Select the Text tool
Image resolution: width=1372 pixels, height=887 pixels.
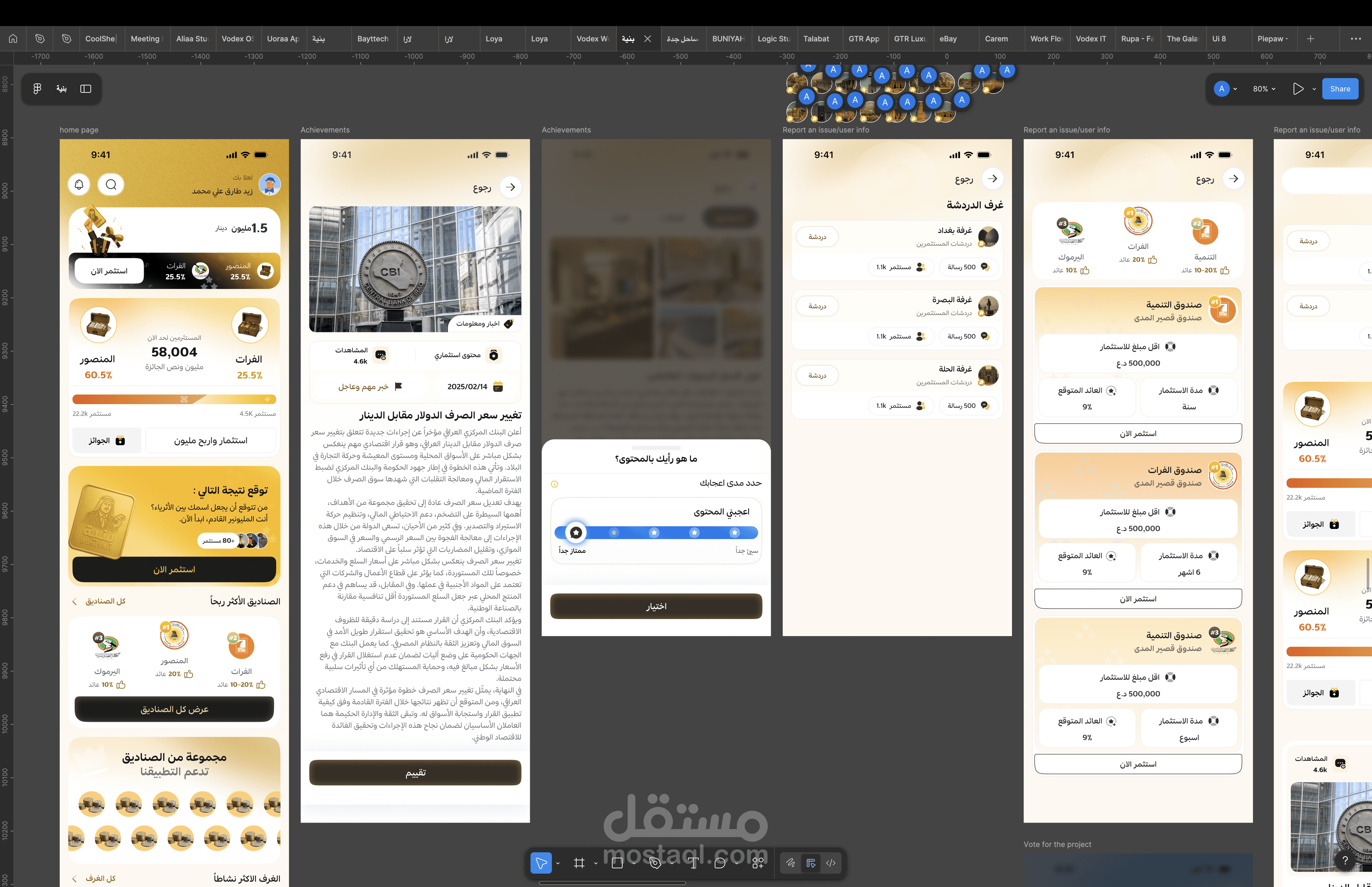coord(693,863)
